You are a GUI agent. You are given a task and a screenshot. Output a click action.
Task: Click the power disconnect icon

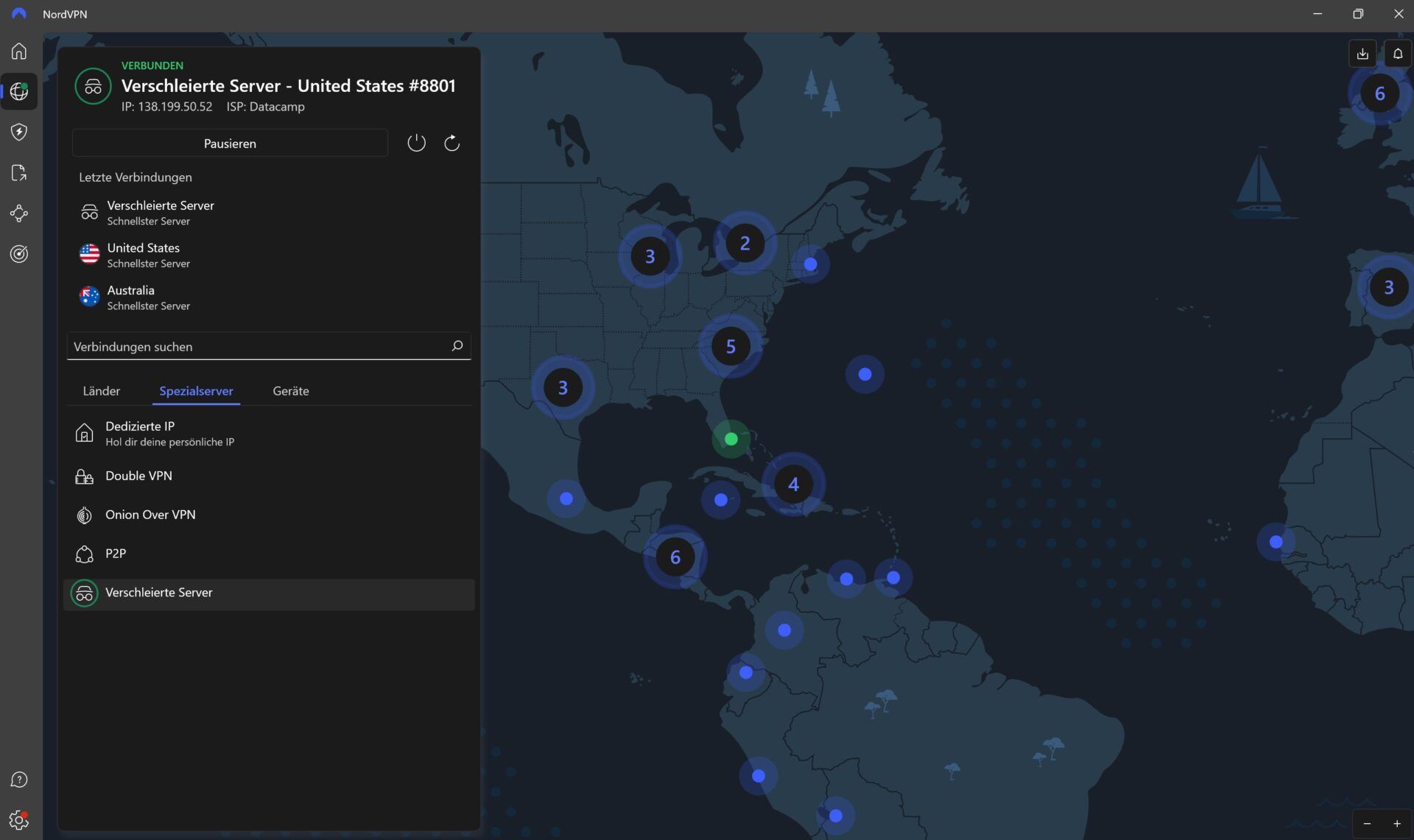tap(416, 143)
